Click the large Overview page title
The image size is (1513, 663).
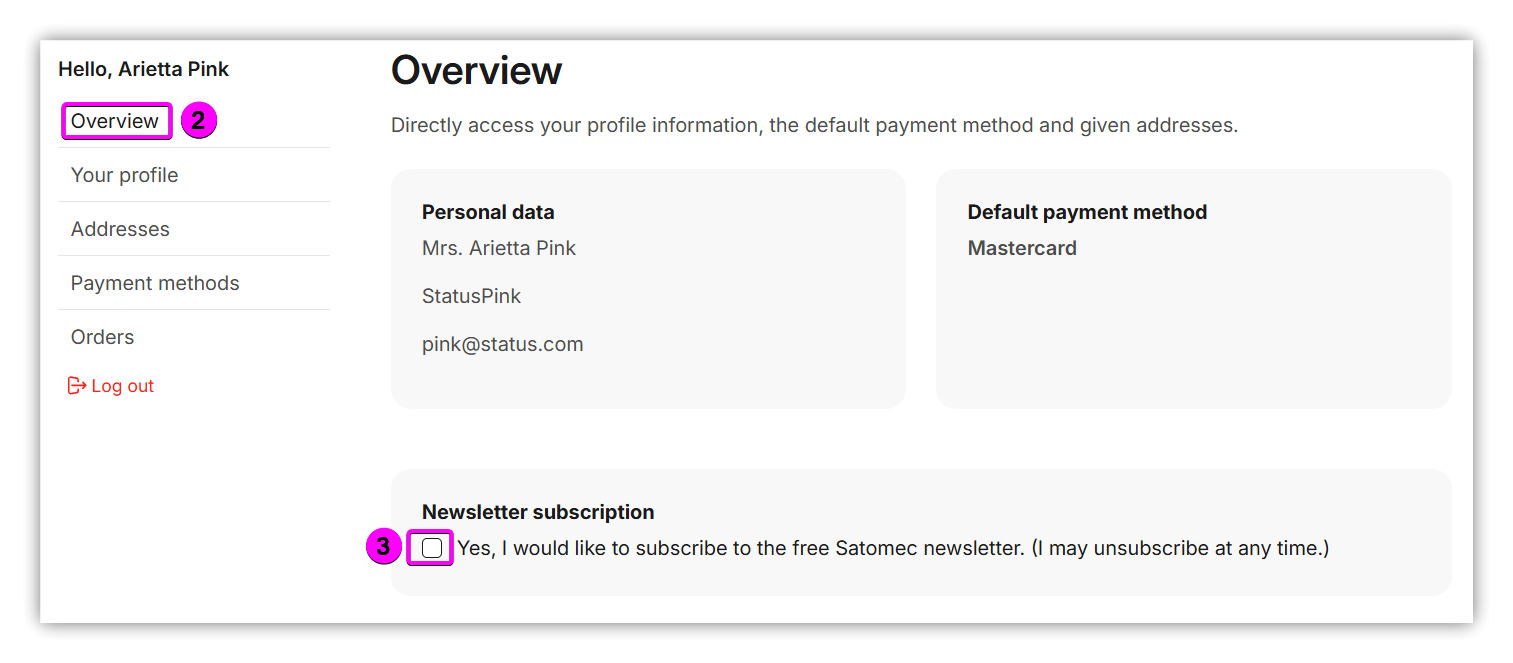tap(476, 71)
